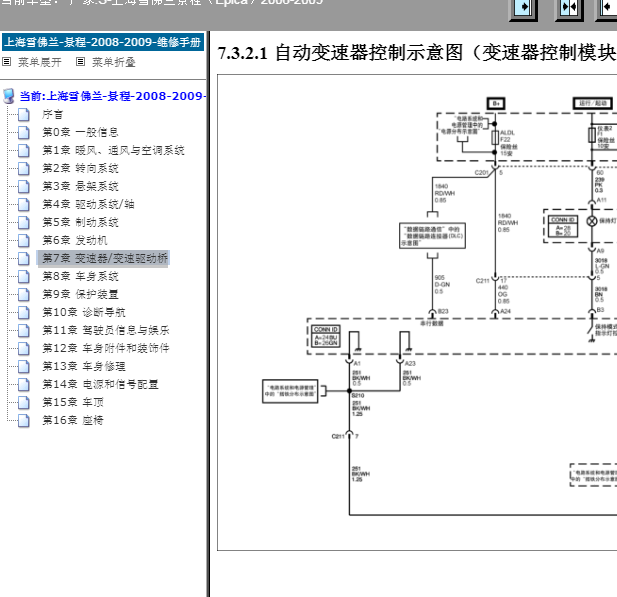Click the page icon beside 第7章
The height and width of the screenshot is (597, 617).
point(24,259)
